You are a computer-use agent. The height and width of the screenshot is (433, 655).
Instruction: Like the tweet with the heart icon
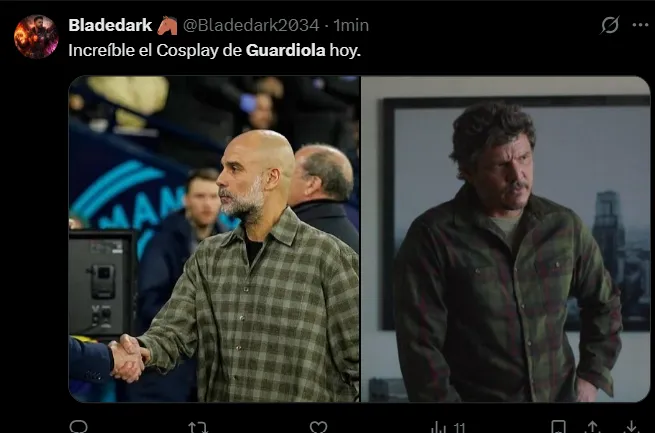click(318, 427)
